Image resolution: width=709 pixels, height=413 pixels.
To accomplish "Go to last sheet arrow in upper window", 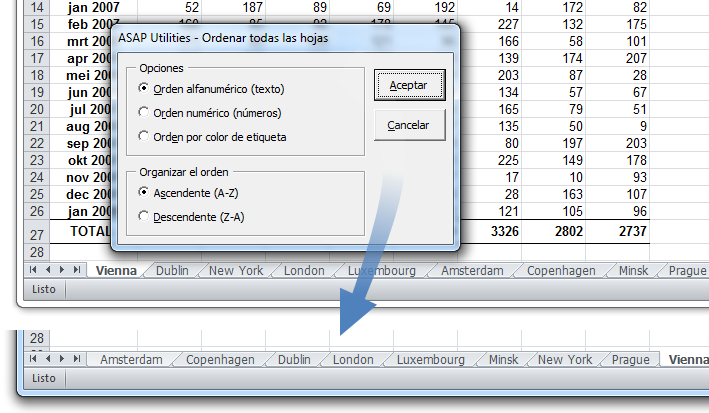I will tap(77, 270).
